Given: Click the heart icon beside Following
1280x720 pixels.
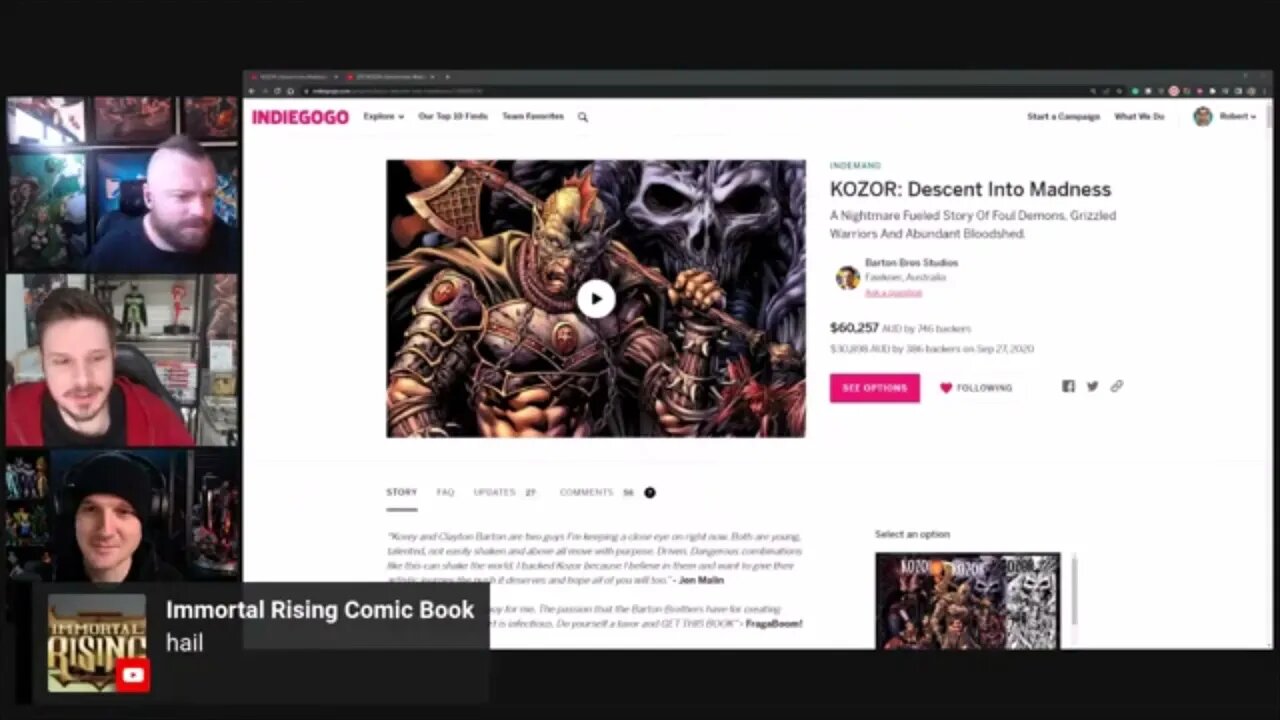Looking at the screenshot, I should 946,388.
